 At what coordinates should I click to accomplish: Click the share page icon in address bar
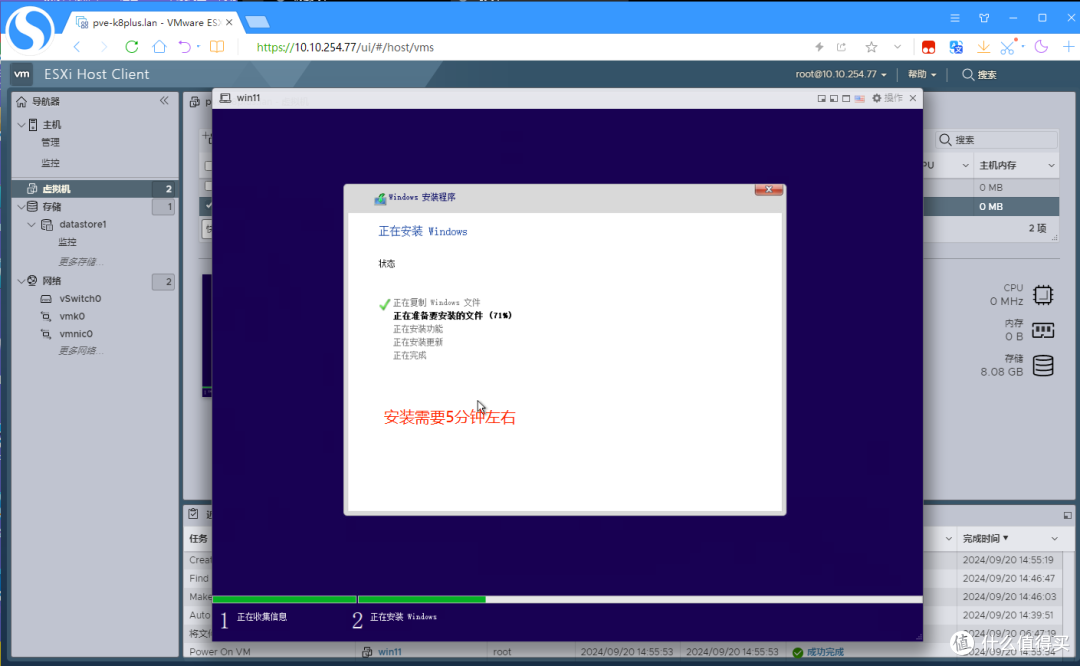coord(842,47)
